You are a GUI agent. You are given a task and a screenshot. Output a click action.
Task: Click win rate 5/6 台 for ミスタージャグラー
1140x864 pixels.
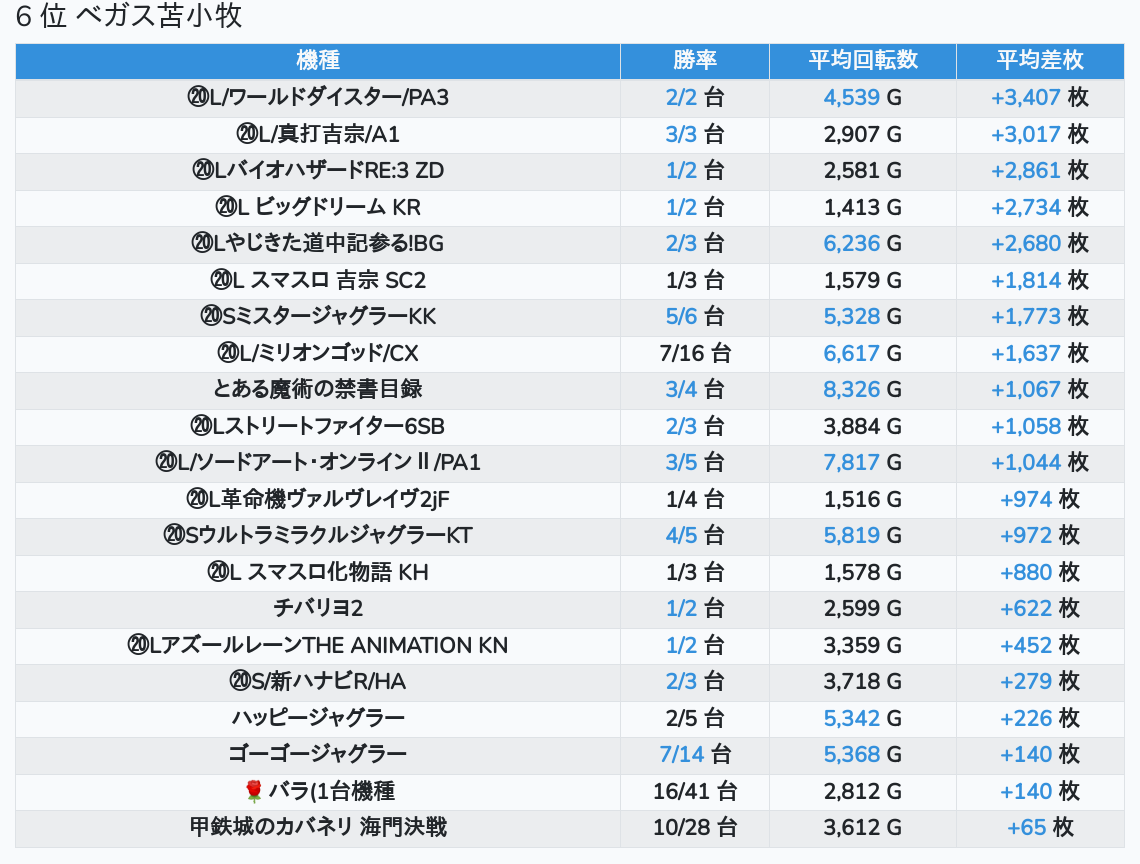[x=694, y=316]
